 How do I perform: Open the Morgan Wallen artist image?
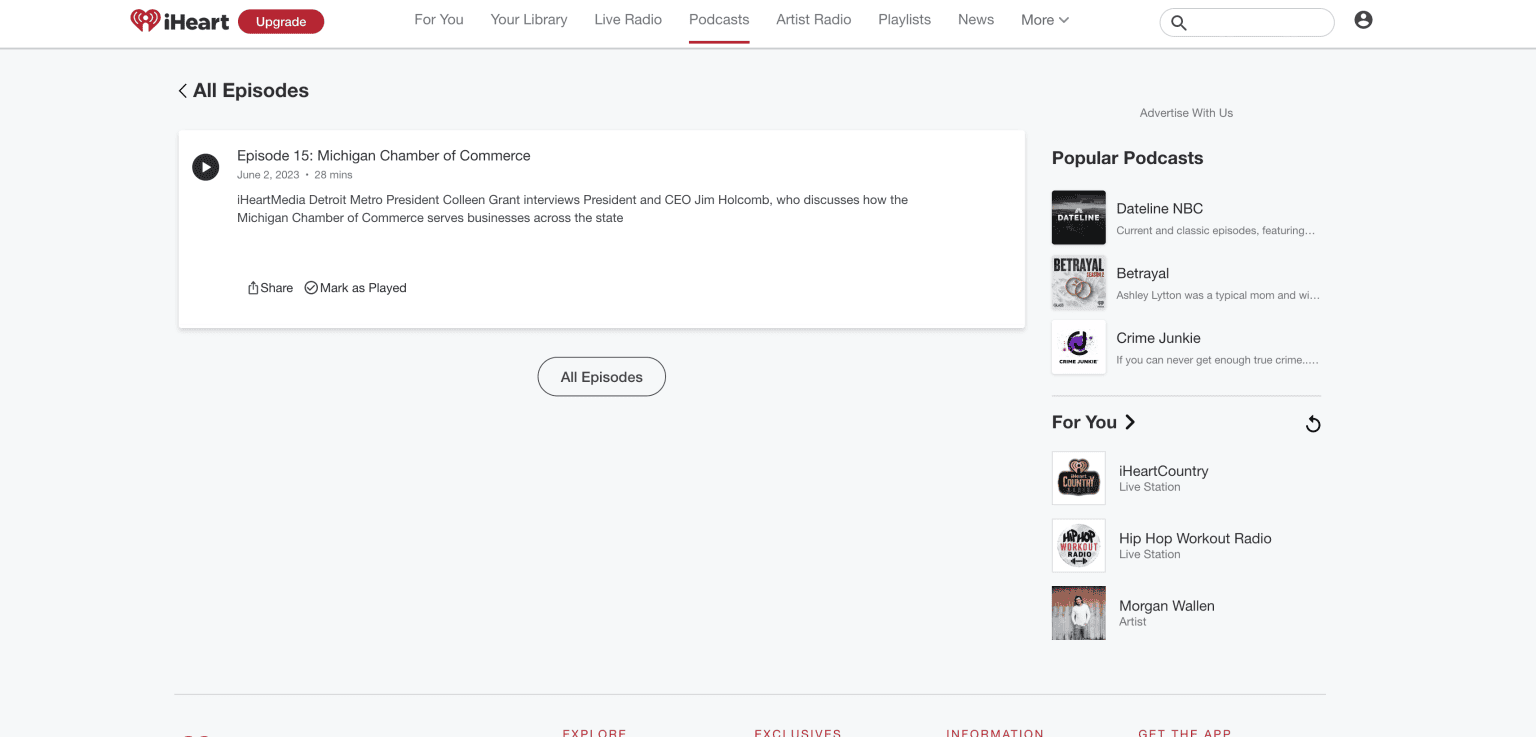(x=1079, y=613)
